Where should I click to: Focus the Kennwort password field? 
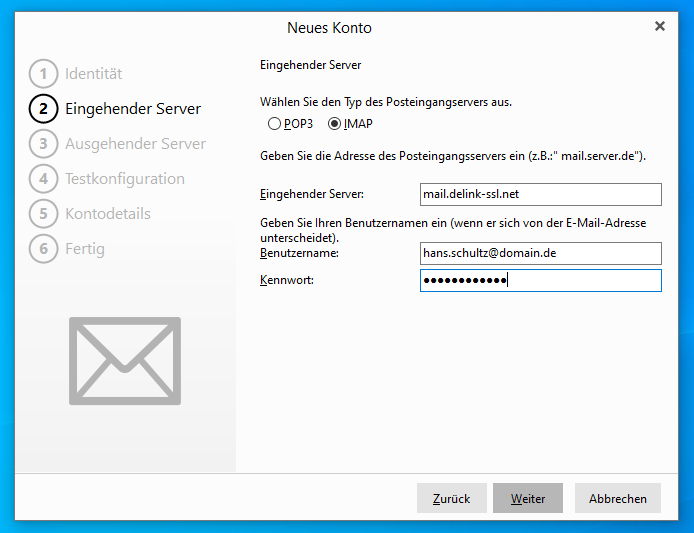[540, 281]
